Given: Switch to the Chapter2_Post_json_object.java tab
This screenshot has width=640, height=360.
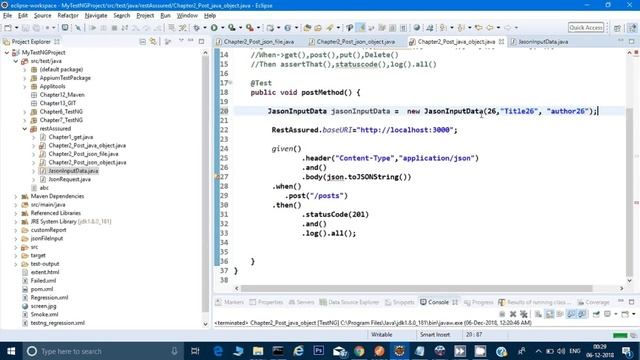Looking at the screenshot, I should click(356, 42).
